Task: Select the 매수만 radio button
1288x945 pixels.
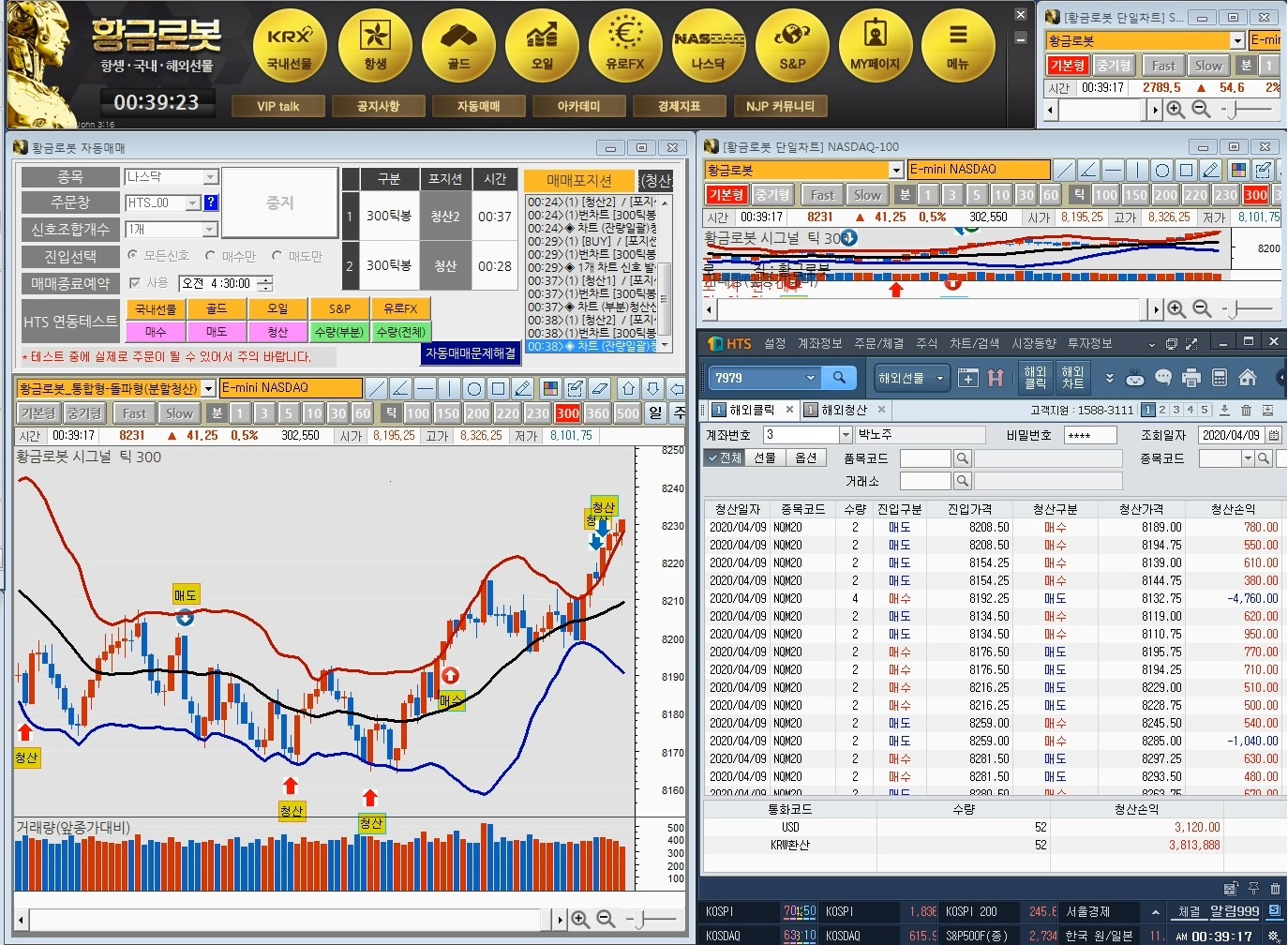Action: click(x=210, y=255)
